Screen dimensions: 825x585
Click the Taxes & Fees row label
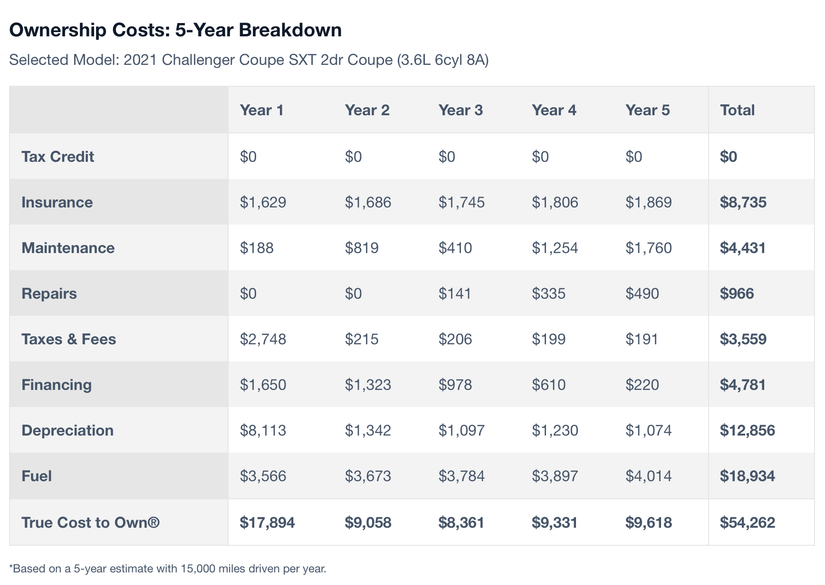click(69, 339)
